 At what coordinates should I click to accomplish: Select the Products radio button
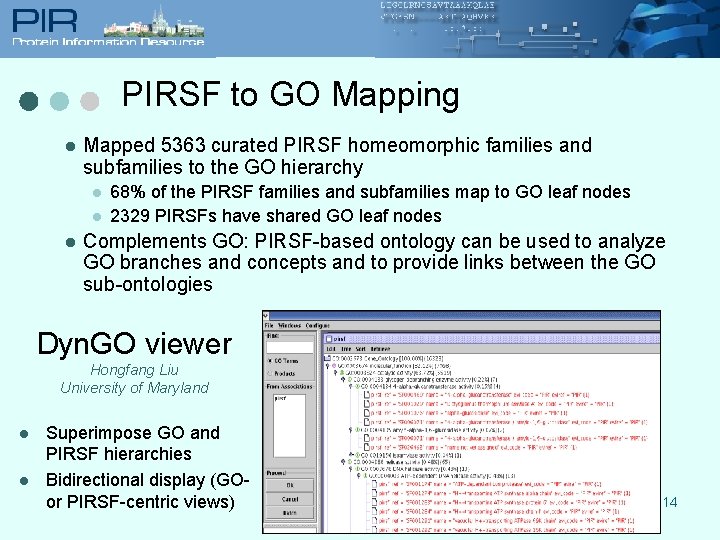270,373
